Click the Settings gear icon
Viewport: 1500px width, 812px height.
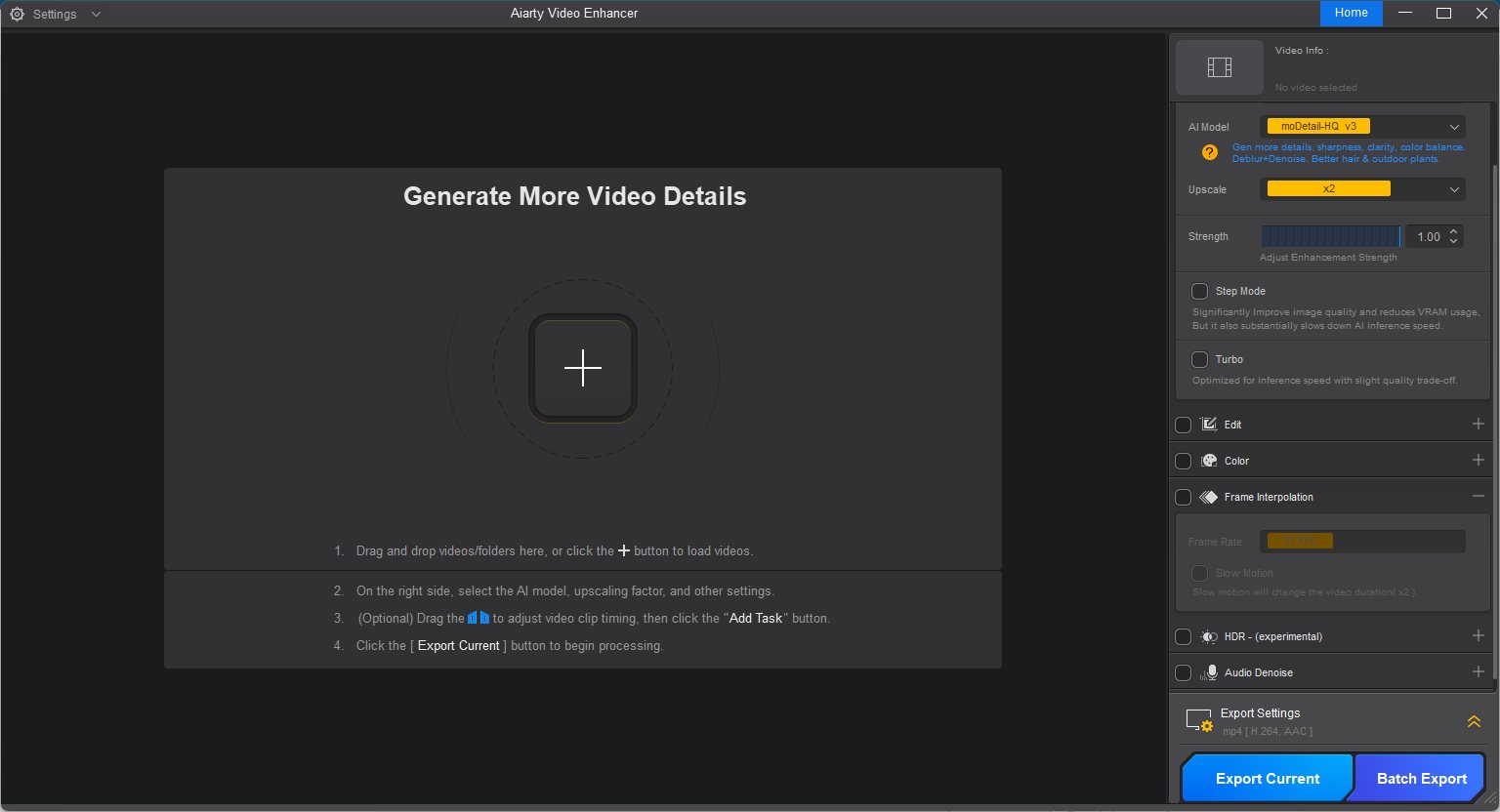tap(17, 14)
